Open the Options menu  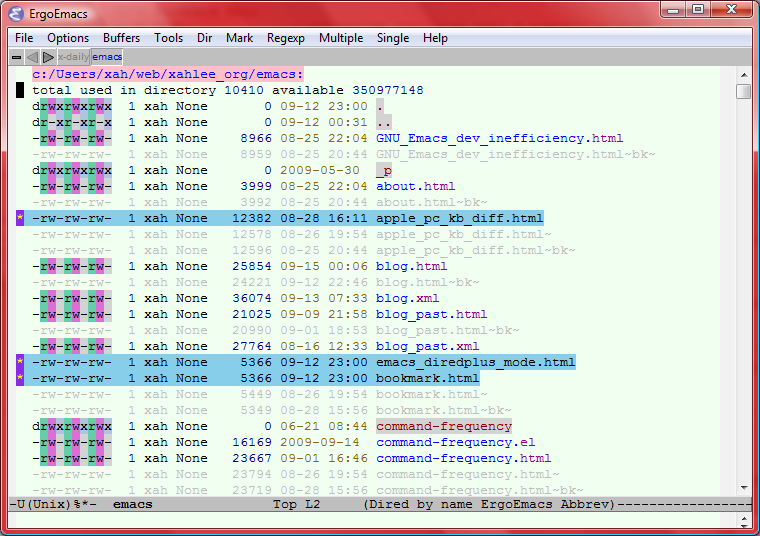coord(68,38)
